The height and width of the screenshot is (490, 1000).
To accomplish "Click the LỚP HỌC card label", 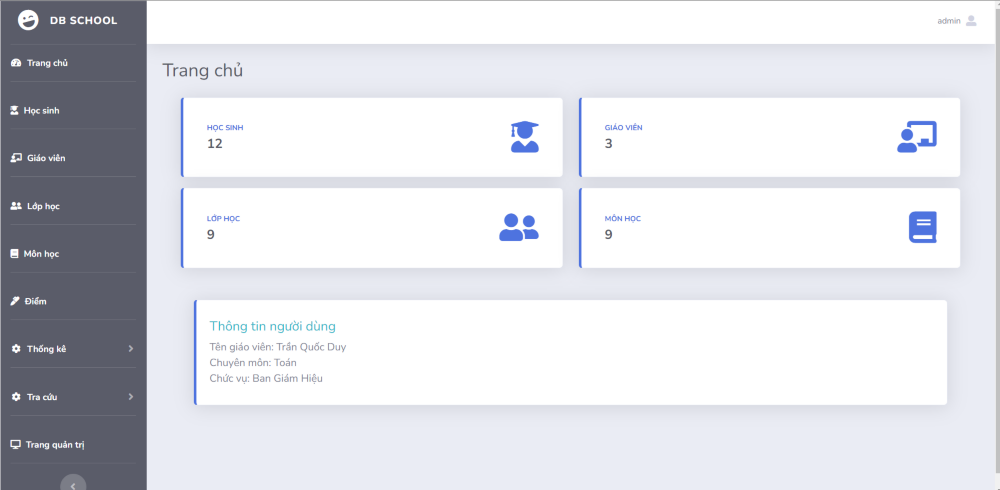I will 223,219.
